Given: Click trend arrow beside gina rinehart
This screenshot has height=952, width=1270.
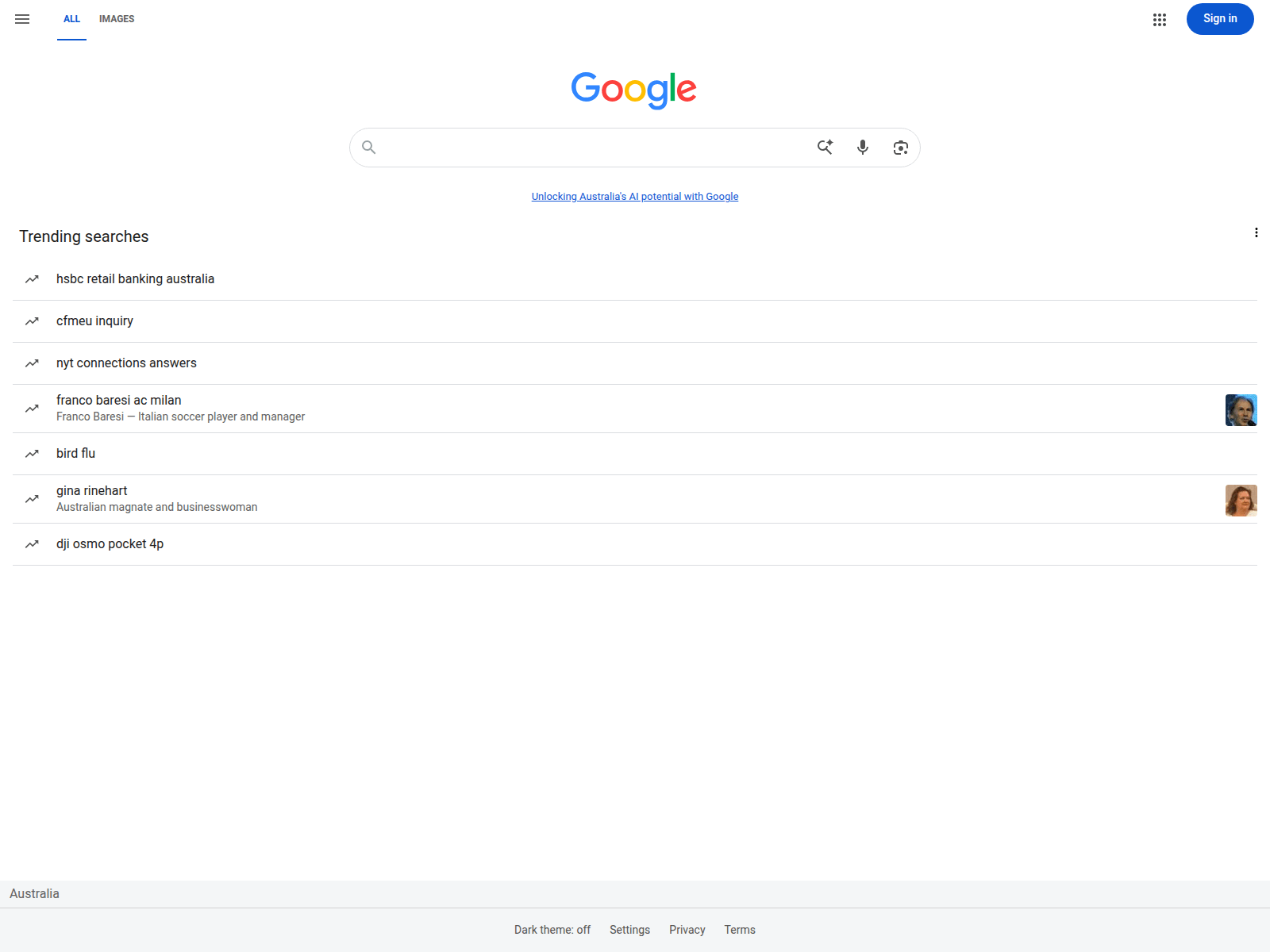Looking at the screenshot, I should (x=32, y=499).
